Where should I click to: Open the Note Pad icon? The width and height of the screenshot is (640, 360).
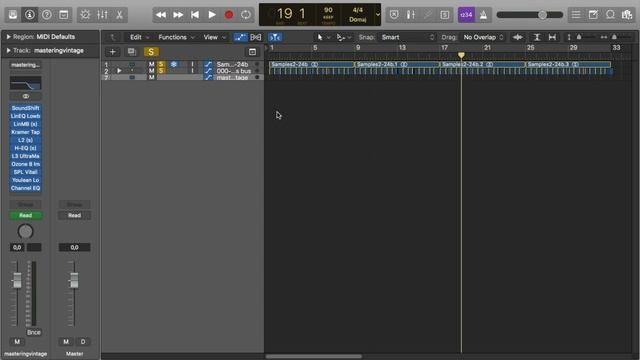[593, 15]
